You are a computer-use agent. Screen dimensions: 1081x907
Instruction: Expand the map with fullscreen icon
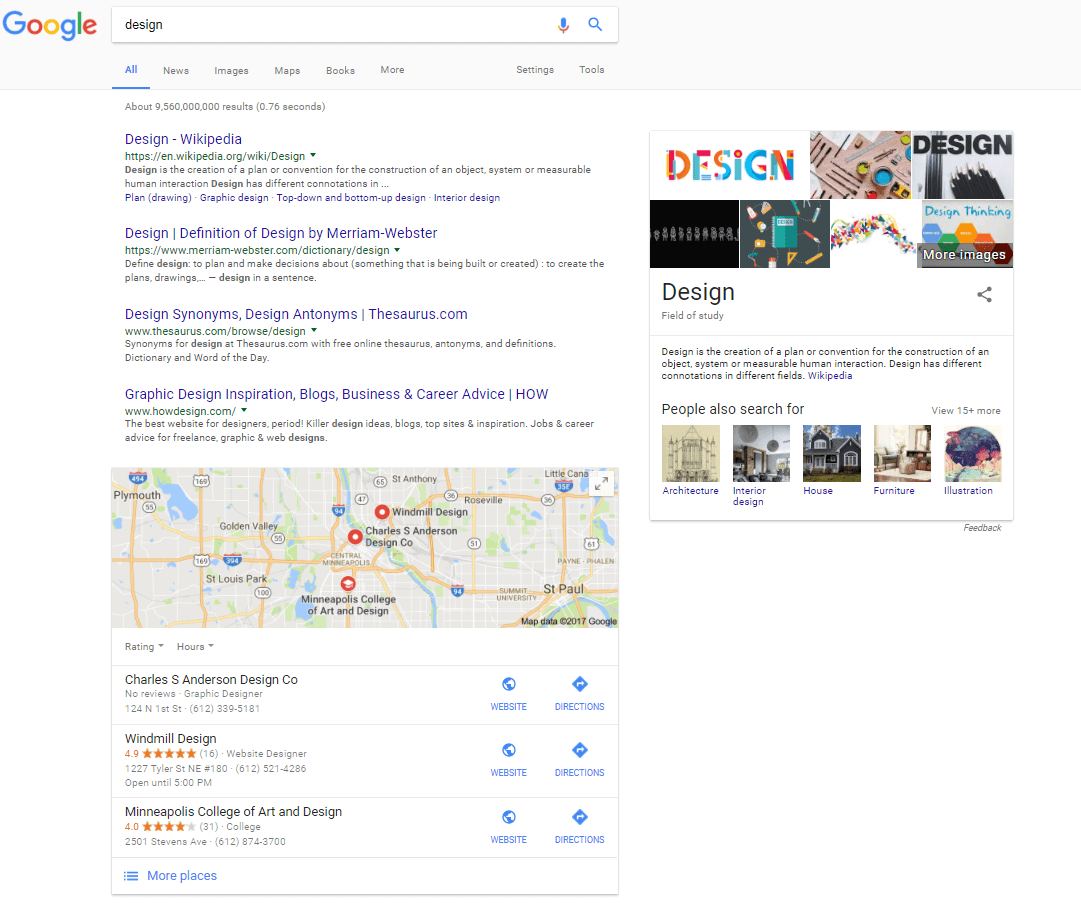[x=601, y=484]
